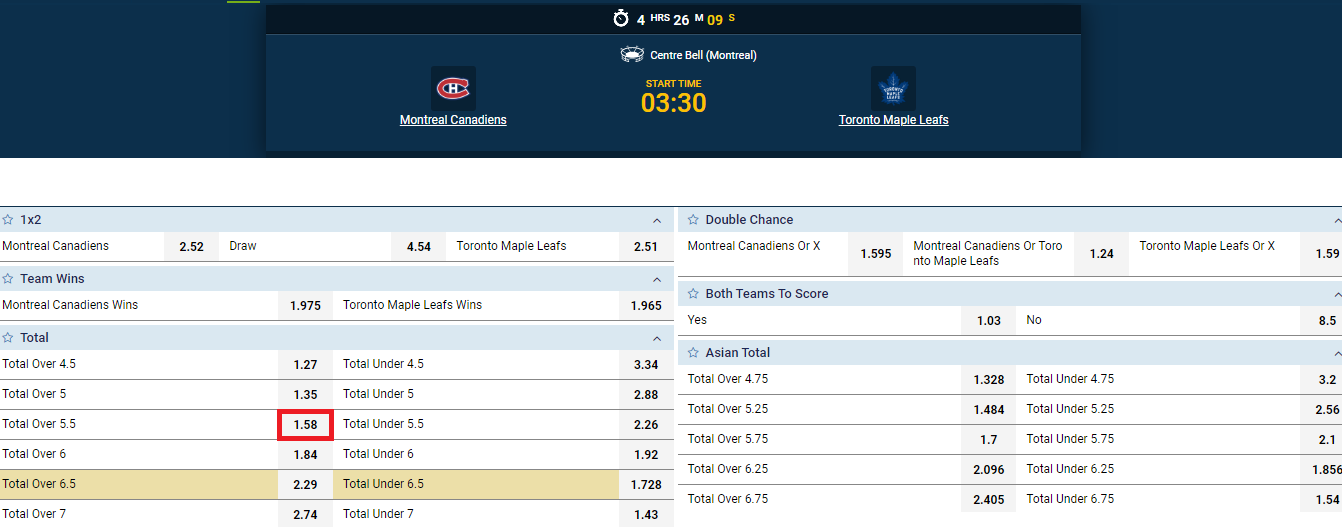Select Total Over 5.5 odds 1.58
The width and height of the screenshot is (1342, 527).
click(x=306, y=425)
